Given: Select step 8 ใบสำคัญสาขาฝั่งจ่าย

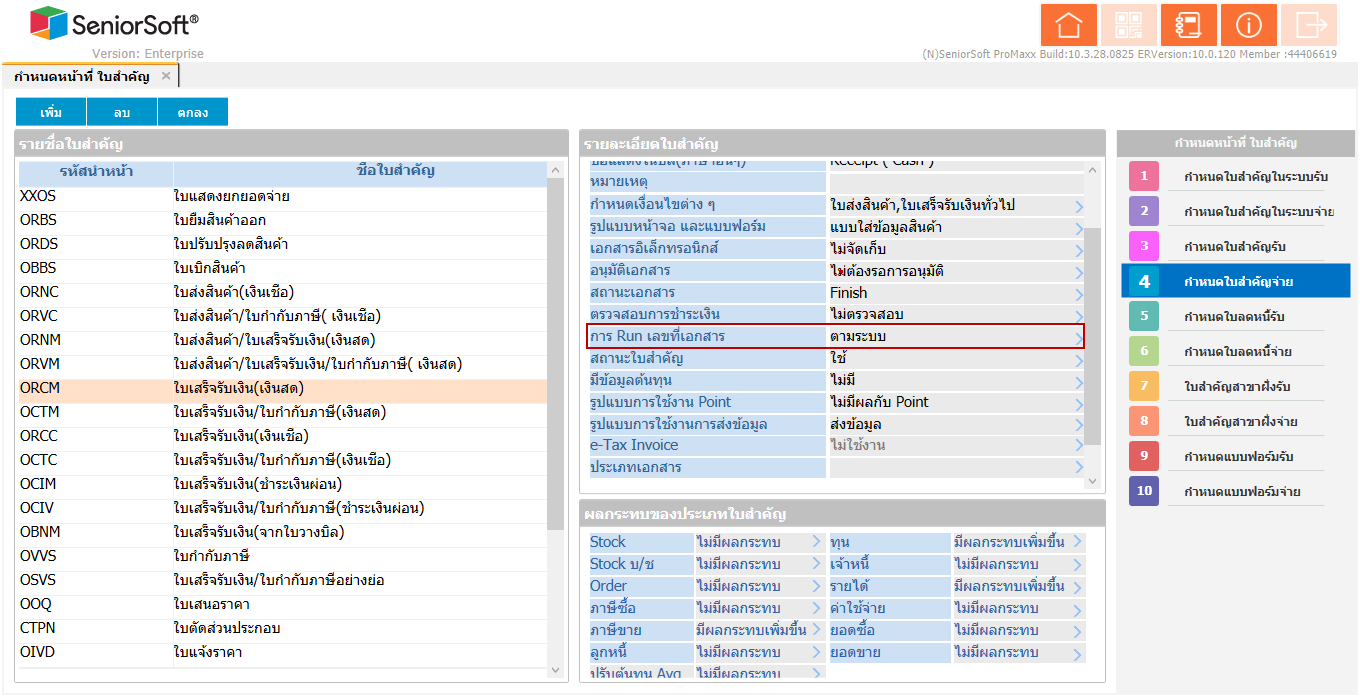Looking at the screenshot, I should coord(1236,422).
